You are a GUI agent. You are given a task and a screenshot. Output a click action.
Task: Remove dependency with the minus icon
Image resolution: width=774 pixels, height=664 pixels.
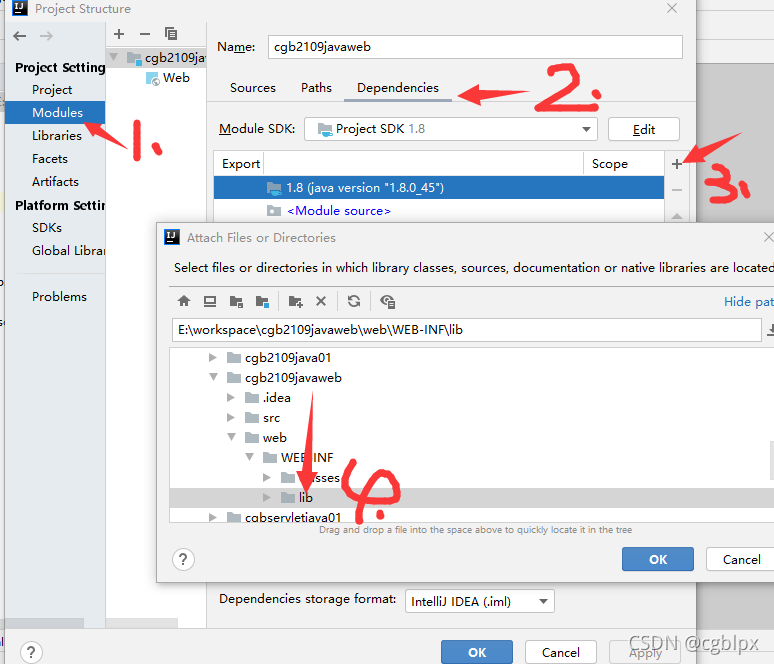677,190
